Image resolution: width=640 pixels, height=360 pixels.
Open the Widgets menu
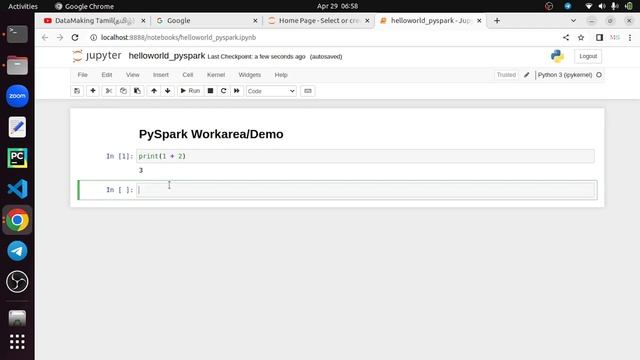click(250, 75)
